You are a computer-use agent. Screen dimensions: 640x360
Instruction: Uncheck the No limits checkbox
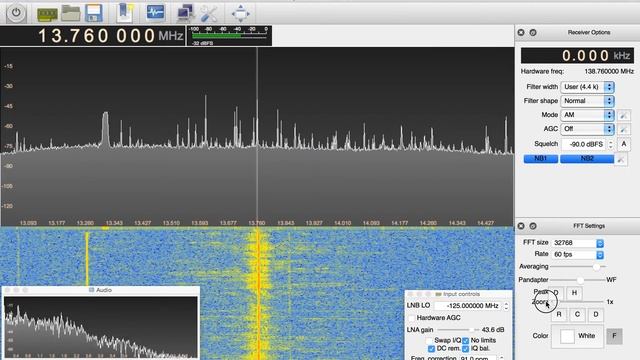click(465, 340)
